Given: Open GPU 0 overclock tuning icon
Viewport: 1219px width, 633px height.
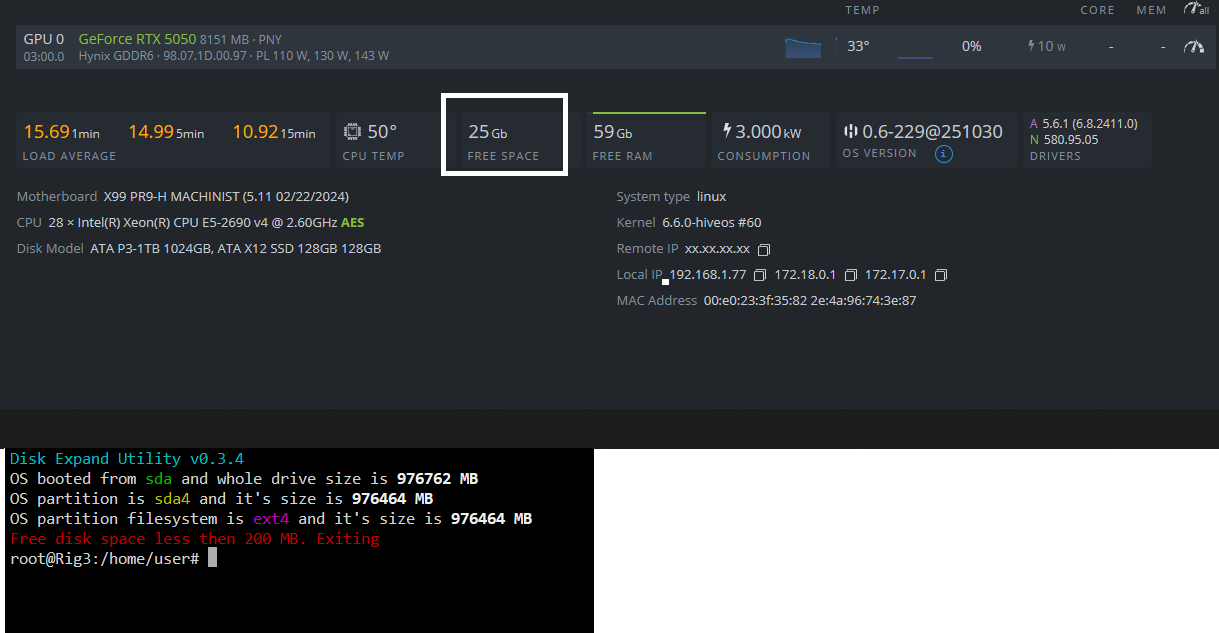Looking at the screenshot, I should [1193, 47].
